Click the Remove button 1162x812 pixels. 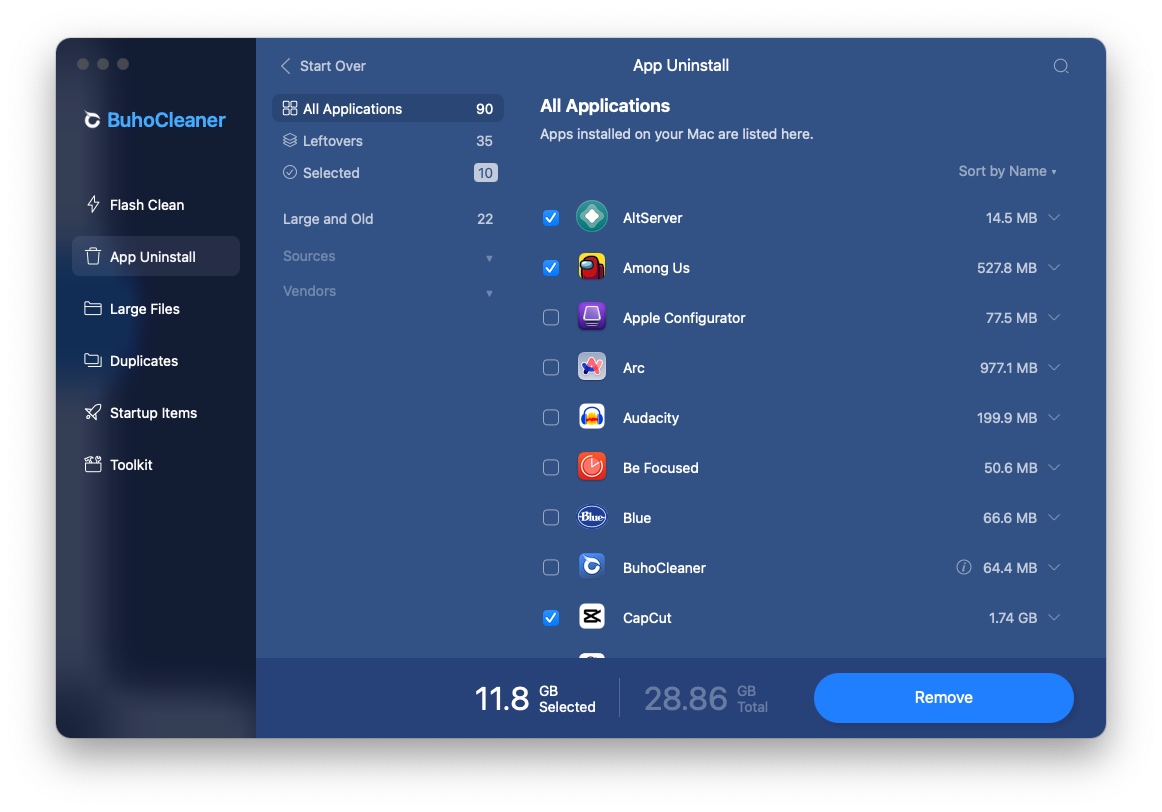tap(943, 697)
